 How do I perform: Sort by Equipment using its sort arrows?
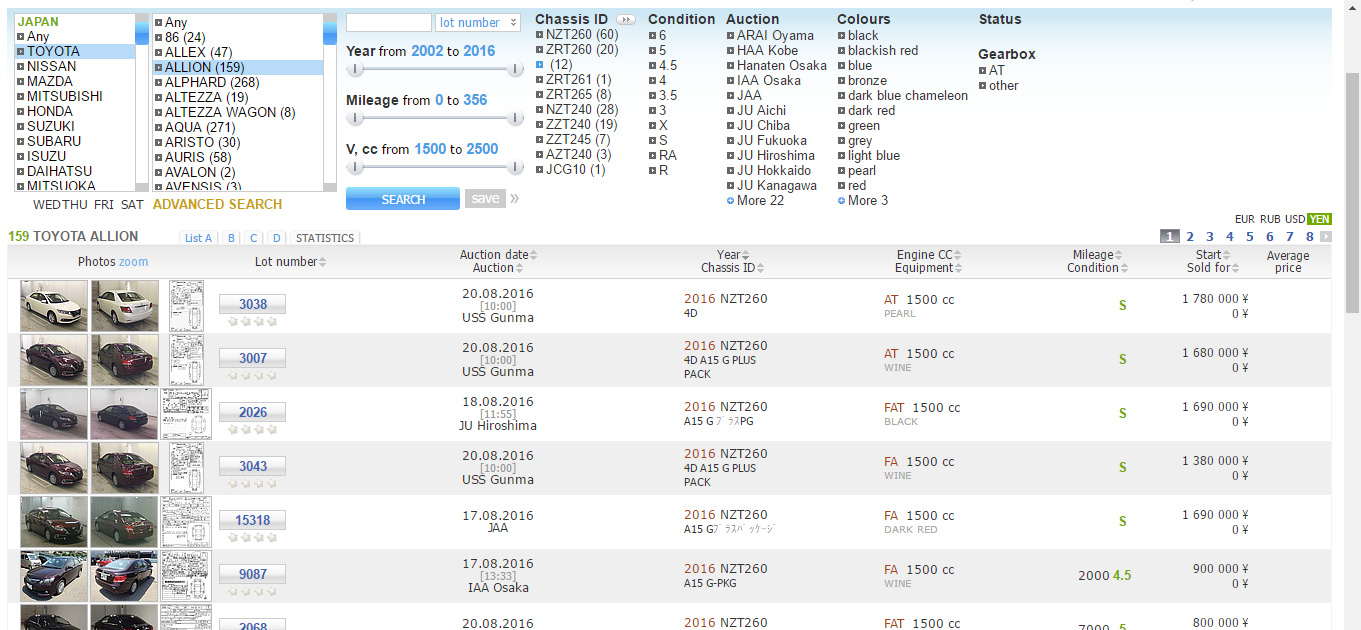(x=959, y=268)
